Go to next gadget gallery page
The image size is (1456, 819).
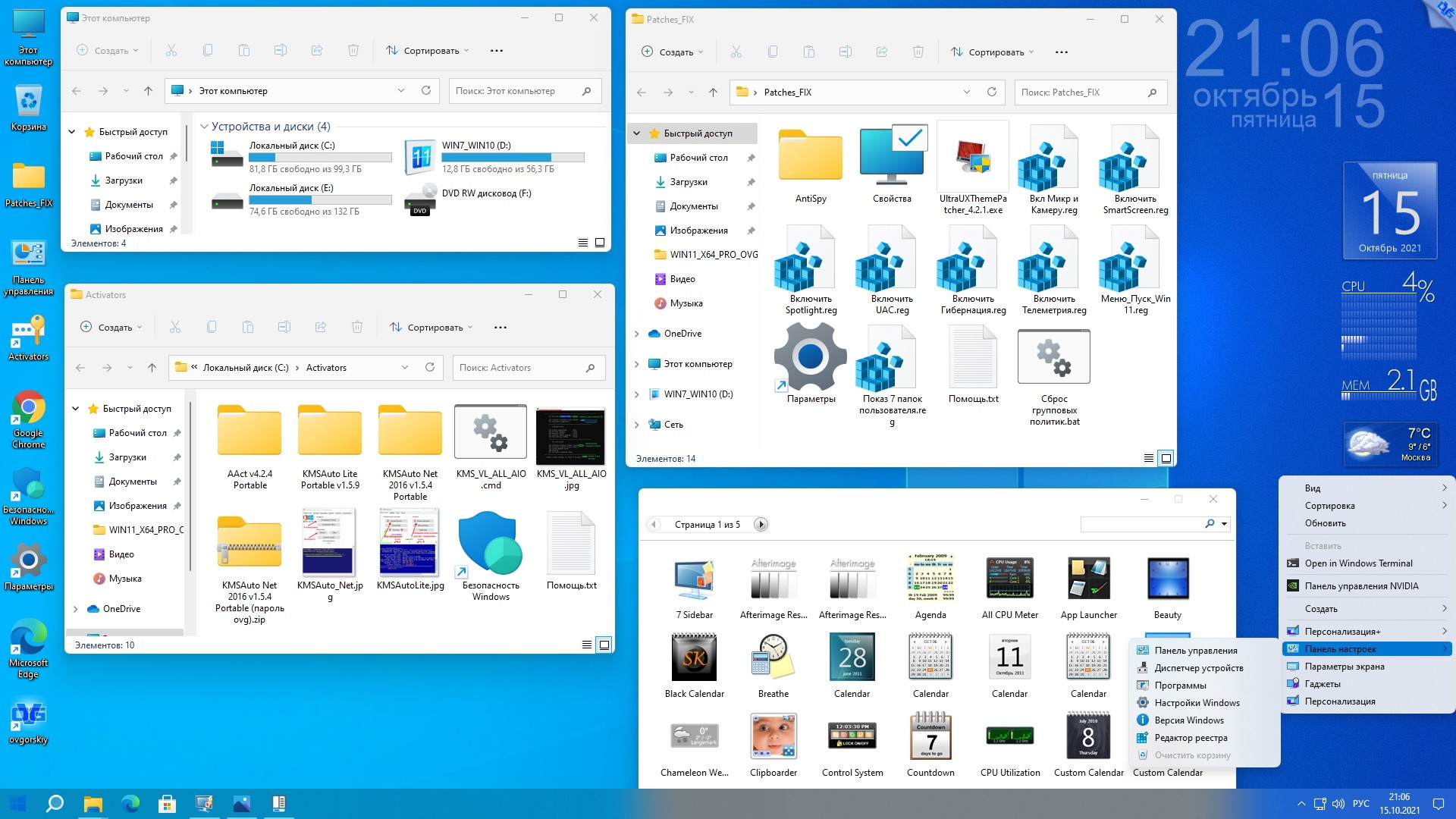[x=761, y=524]
